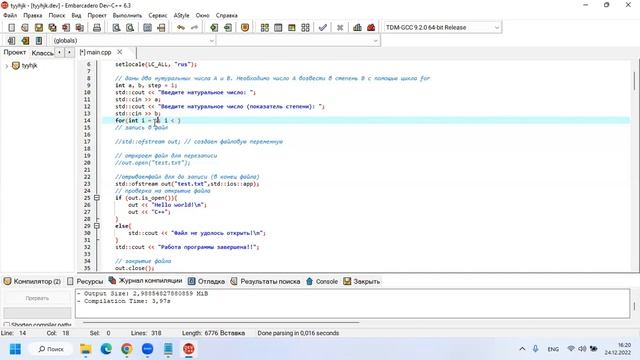
Task: Click the Windows Start button
Action: click(x=15, y=349)
